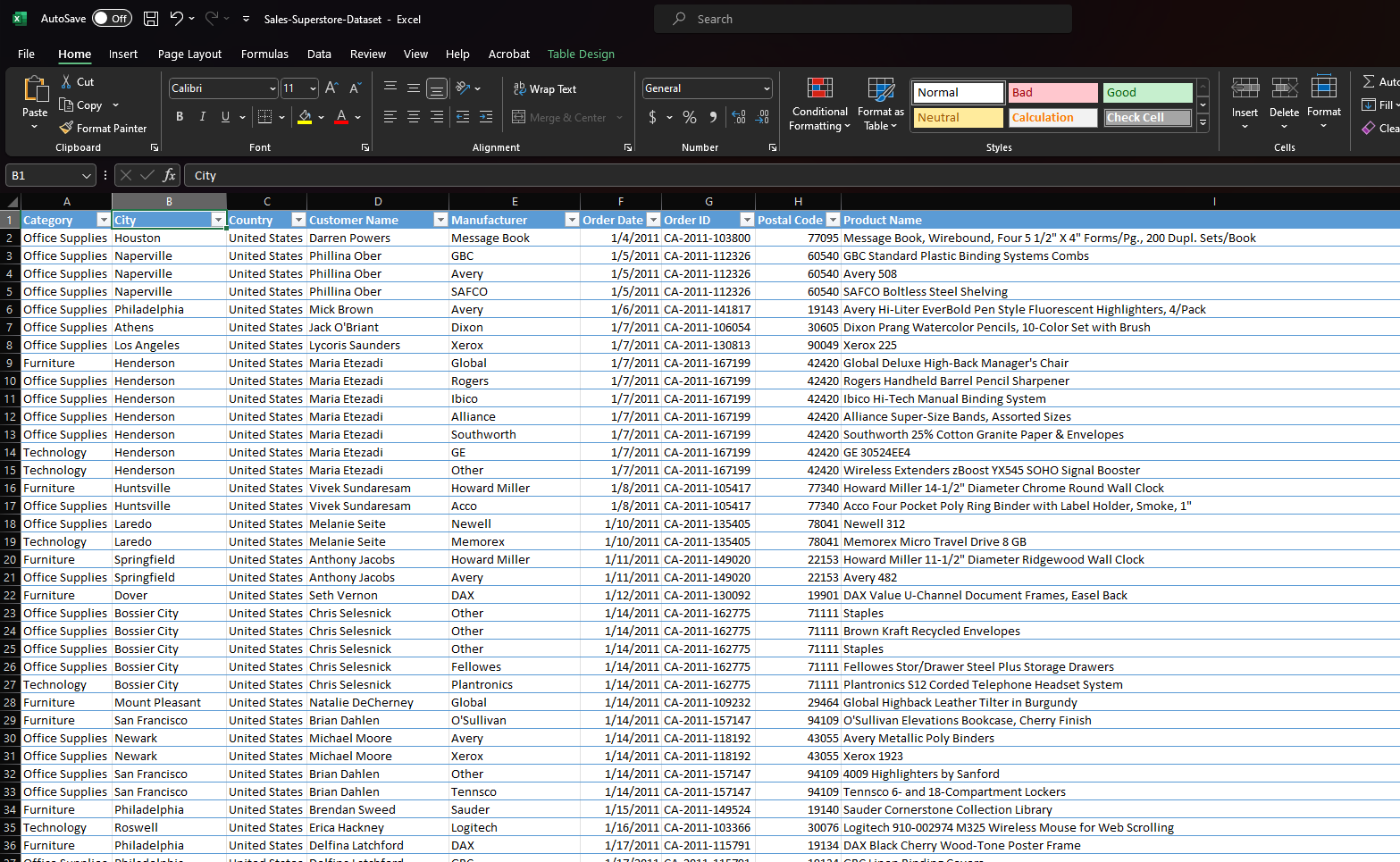Image resolution: width=1400 pixels, height=862 pixels.
Task: Apply the Bad cell style
Action: coord(1052,92)
